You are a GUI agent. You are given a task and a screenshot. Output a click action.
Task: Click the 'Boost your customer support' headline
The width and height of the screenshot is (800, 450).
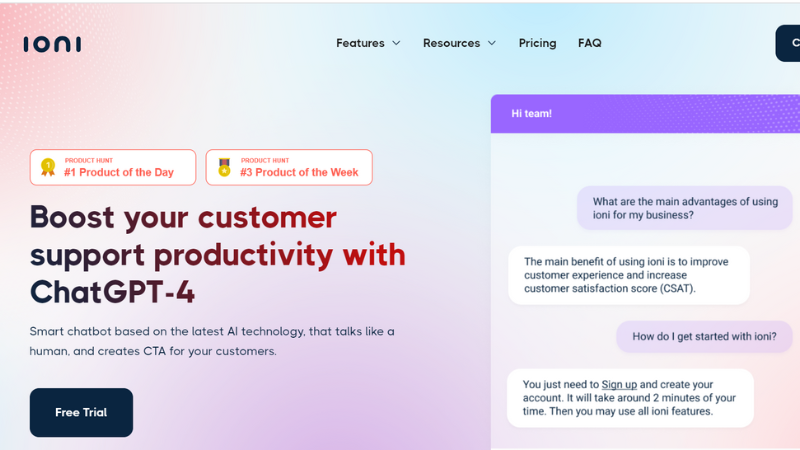(218, 255)
